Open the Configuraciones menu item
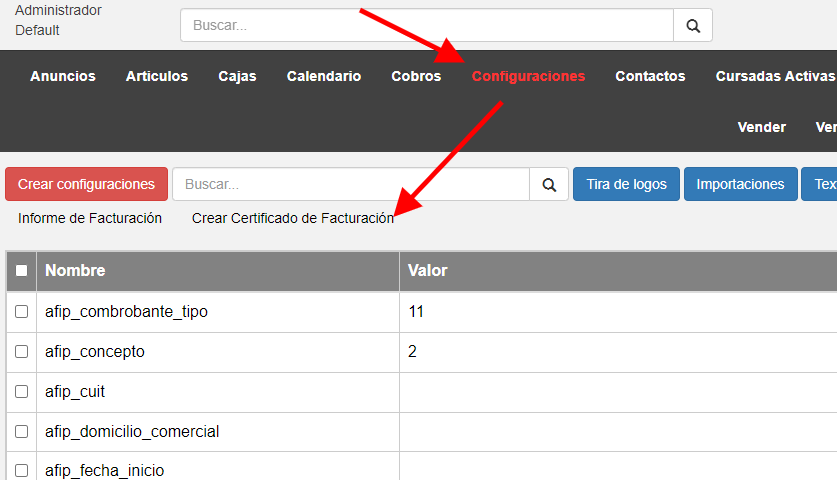Viewport: 837px width, 480px height. pyautogui.click(x=528, y=76)
